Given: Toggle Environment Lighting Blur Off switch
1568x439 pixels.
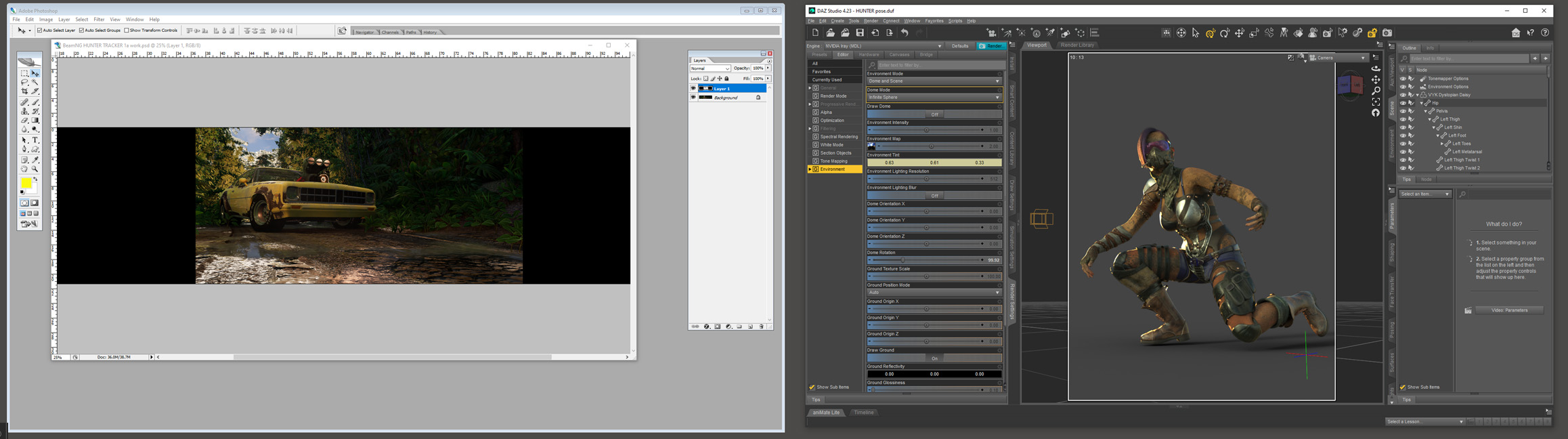Looking at the screenshot, I should [934, 196].
